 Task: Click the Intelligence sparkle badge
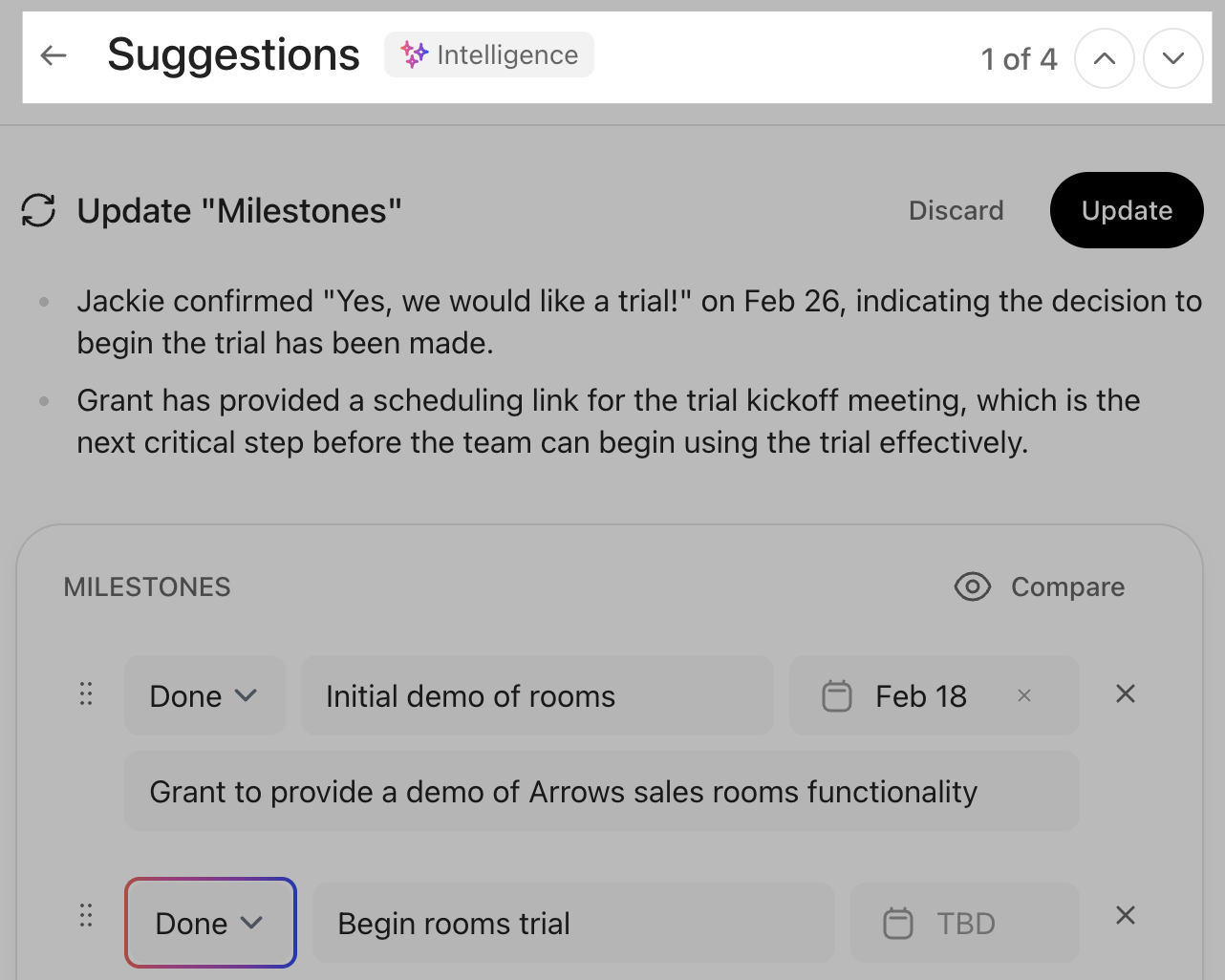[x=489, y=55]
